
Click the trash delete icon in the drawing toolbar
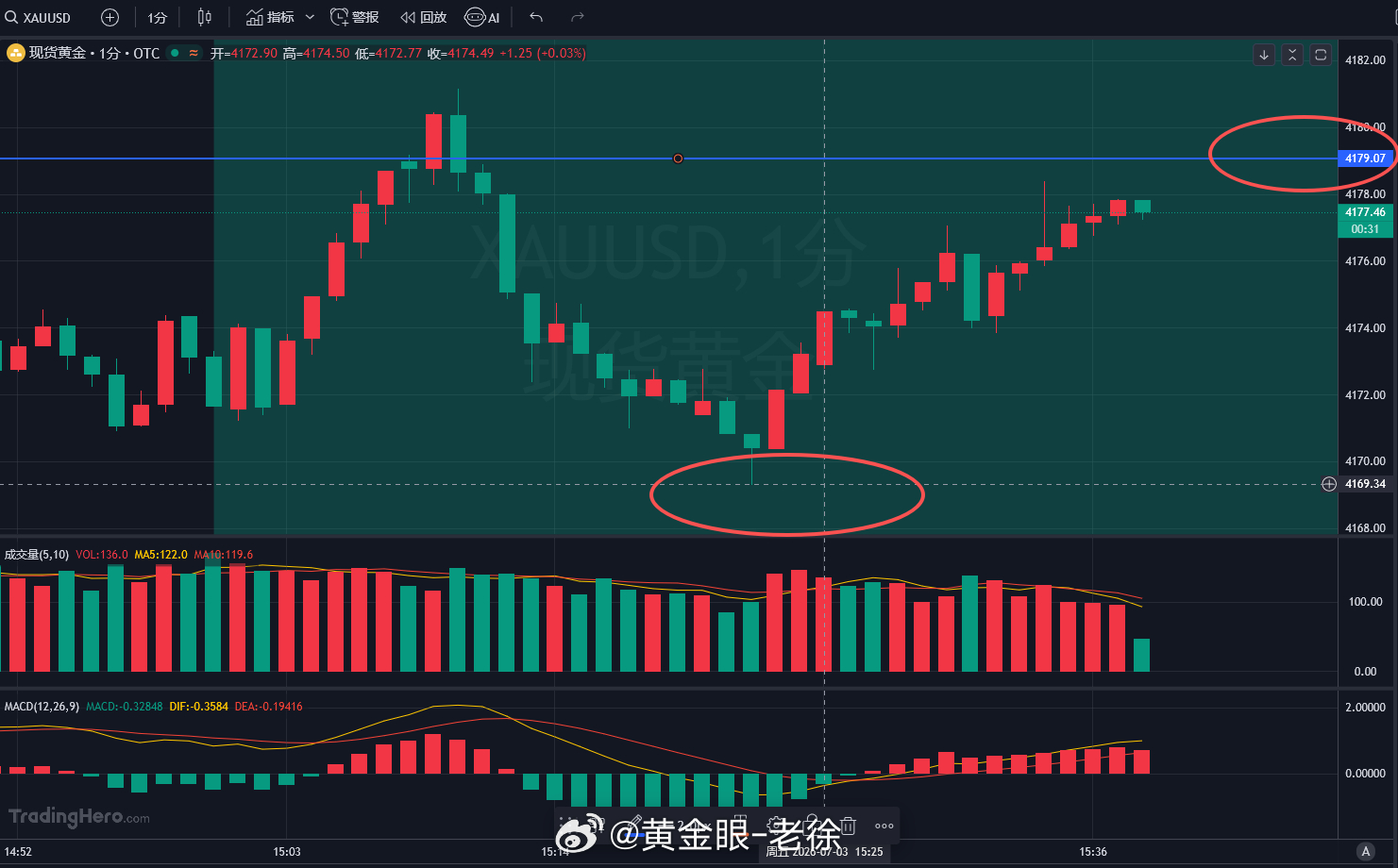848,826
